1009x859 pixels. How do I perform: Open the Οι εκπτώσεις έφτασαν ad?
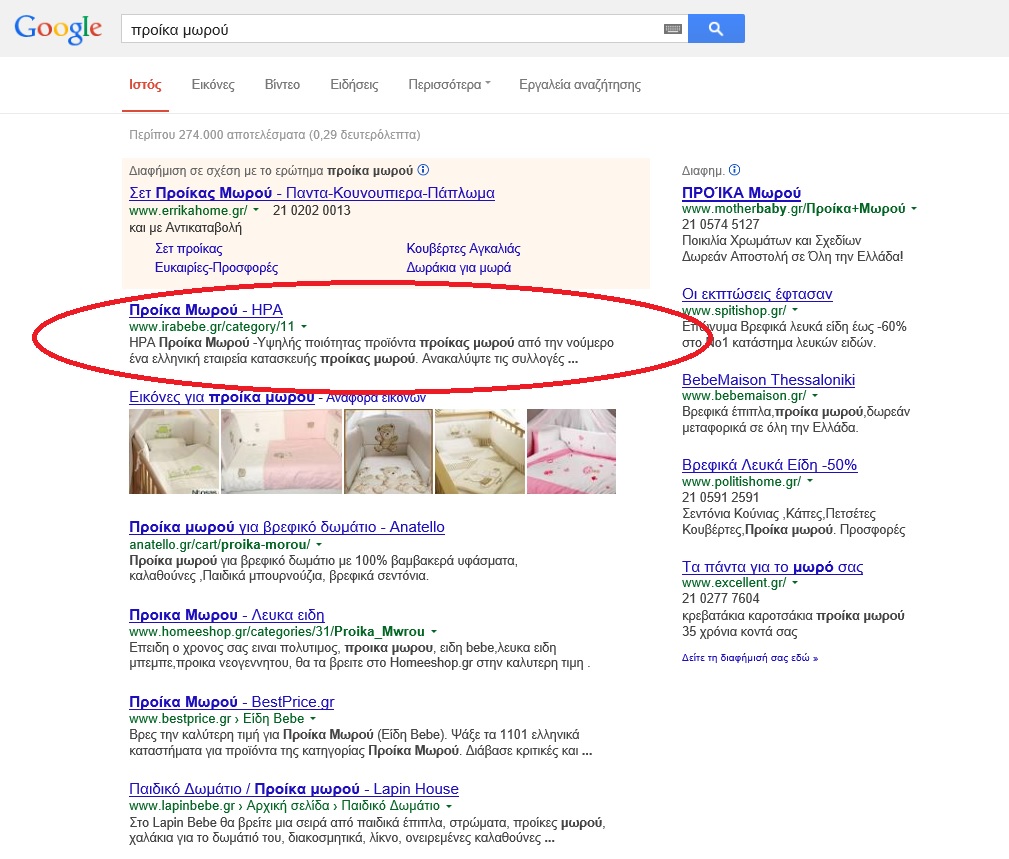[757, 294]
